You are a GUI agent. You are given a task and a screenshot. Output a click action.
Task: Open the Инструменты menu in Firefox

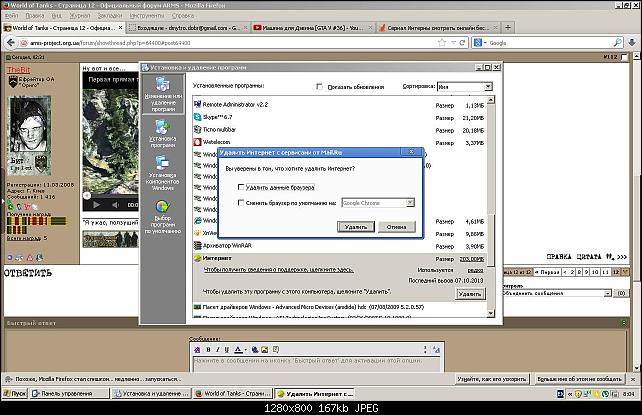[147, 16]
